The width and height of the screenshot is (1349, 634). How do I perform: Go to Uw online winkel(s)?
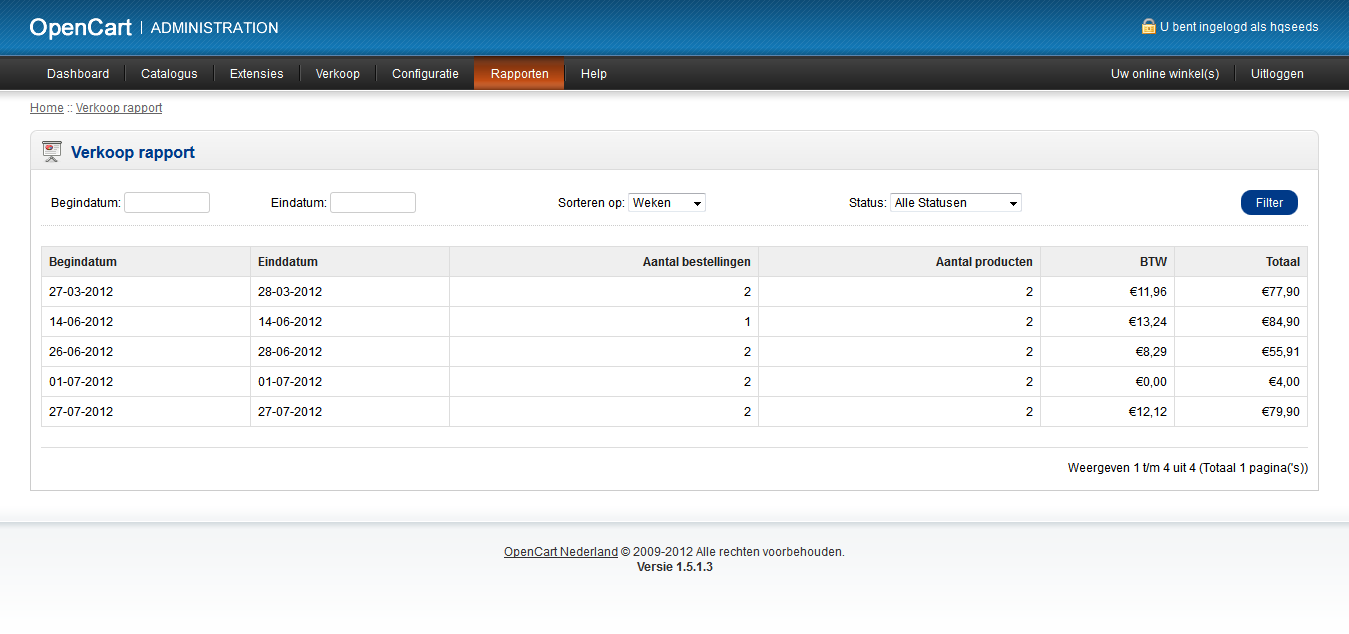point(1165,74)
